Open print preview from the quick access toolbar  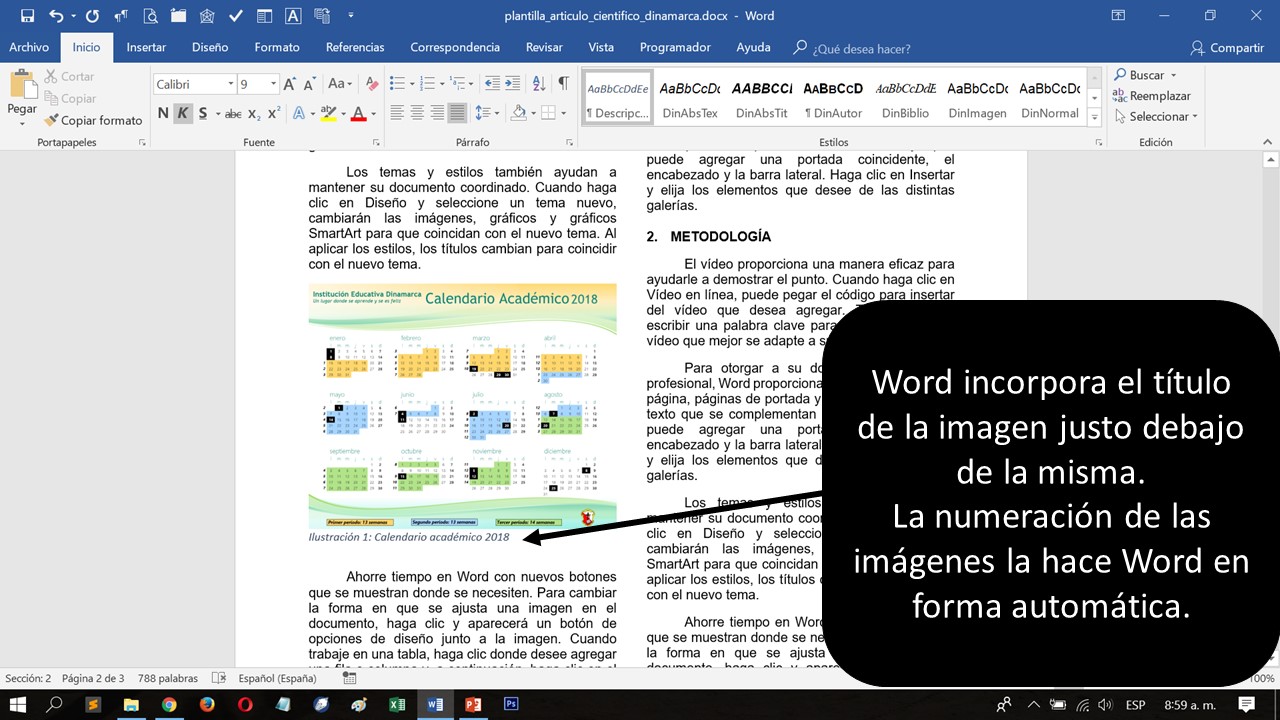click(x=150, y=16)
